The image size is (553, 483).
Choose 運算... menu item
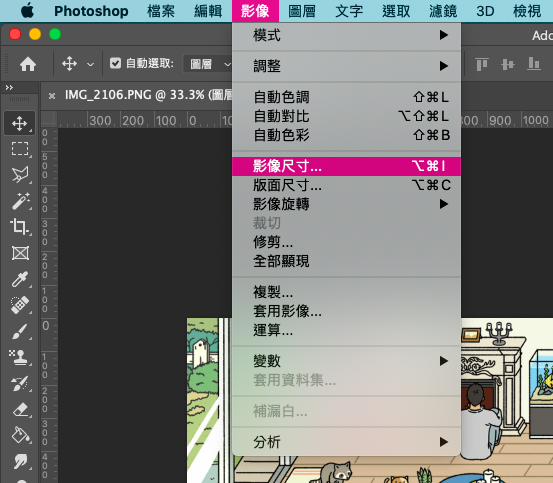click(x=346, y=330)
